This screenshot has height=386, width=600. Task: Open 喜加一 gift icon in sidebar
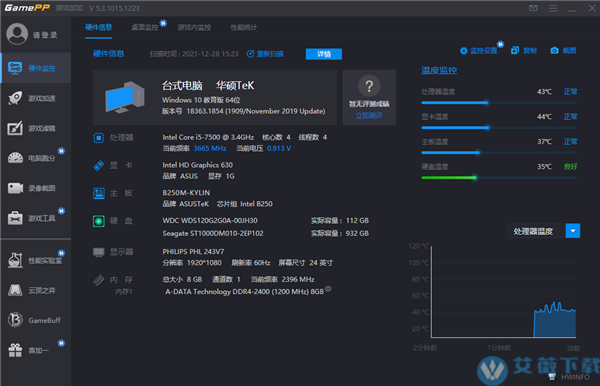pyautogui.click(x=15, y=350)
